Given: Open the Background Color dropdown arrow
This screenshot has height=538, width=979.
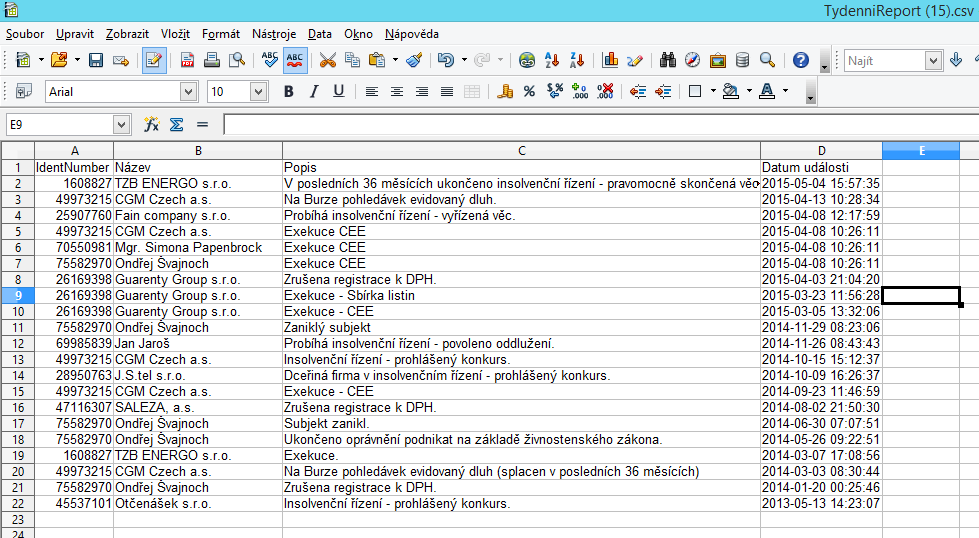Looking at the screenshot, I should (x=749, y=92).
